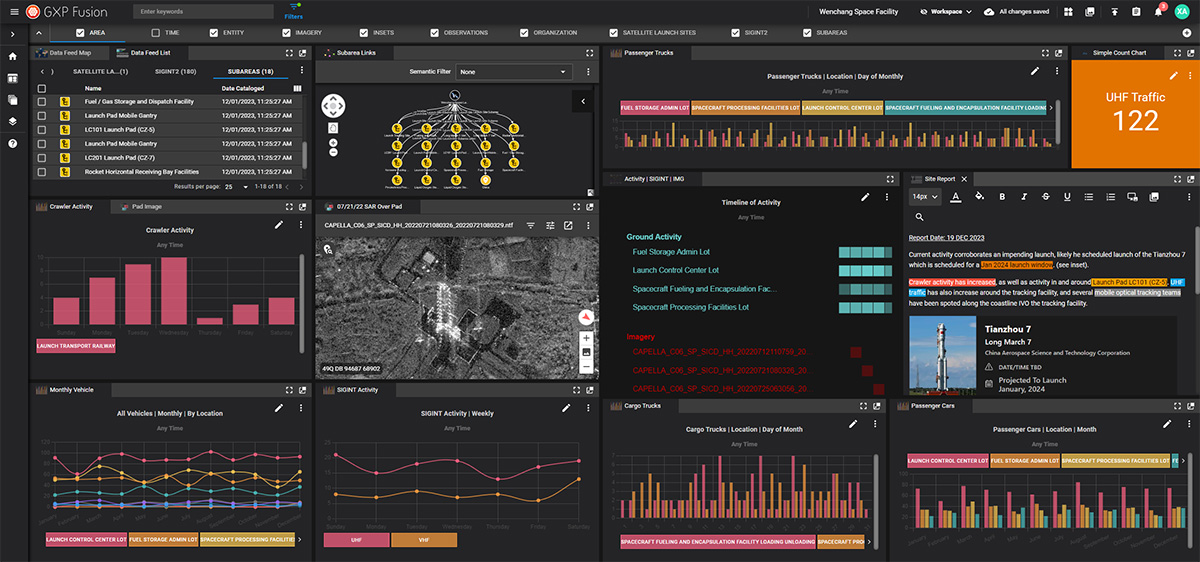Click the compass north arrow on SAR image
This screenshot has width=1200, height=562.
coord(586,317)
